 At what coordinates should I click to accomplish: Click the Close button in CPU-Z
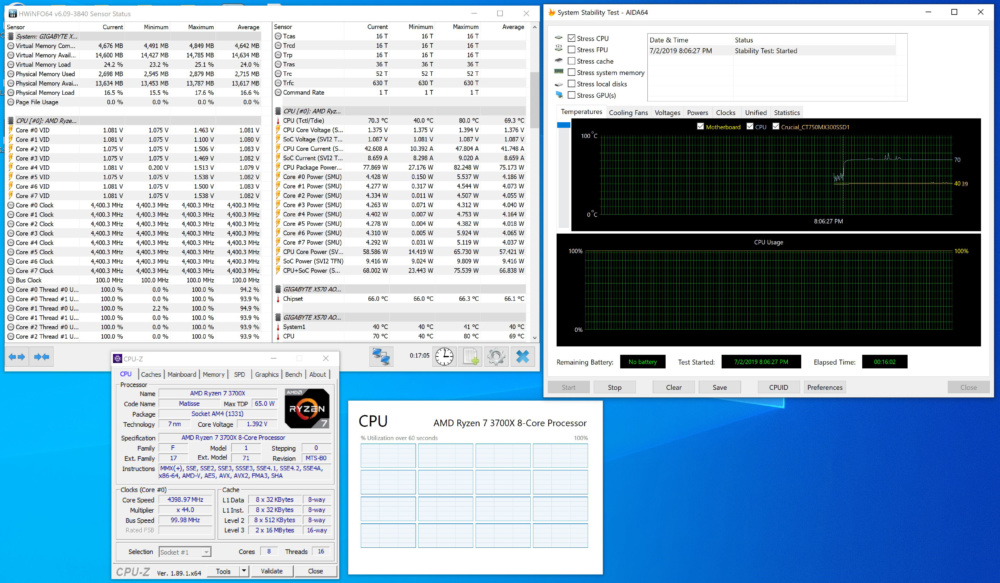pos(315,571)
